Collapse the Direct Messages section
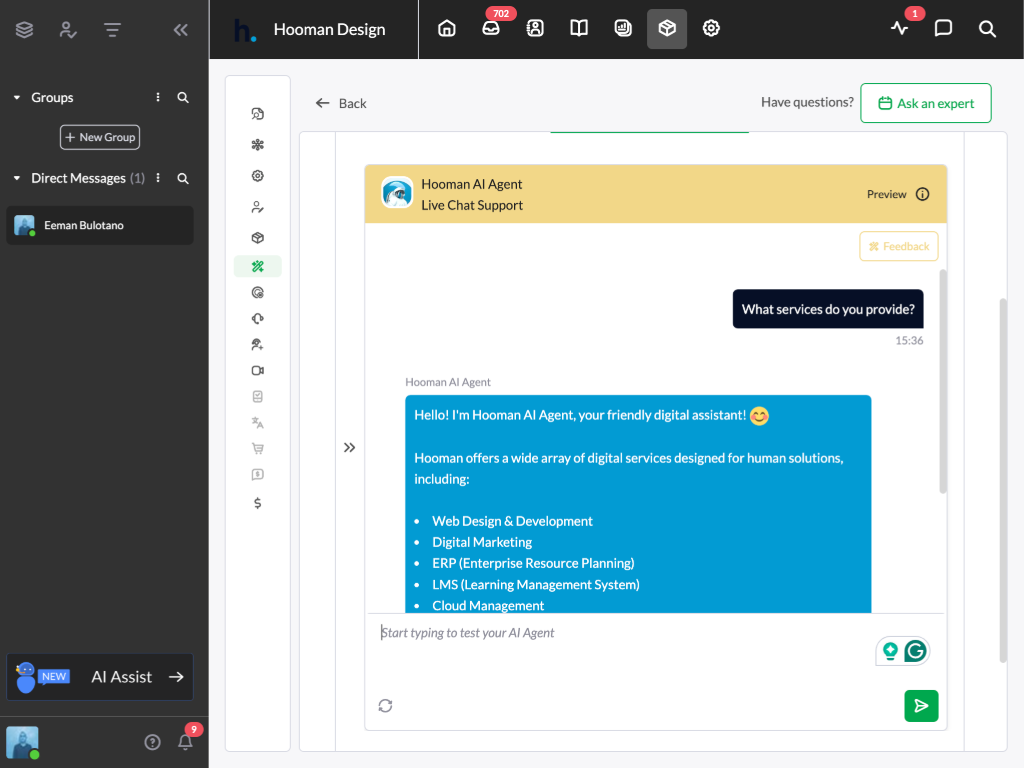Image resolution: width=1024 pixels, height=768 pixels. point(17,179)
